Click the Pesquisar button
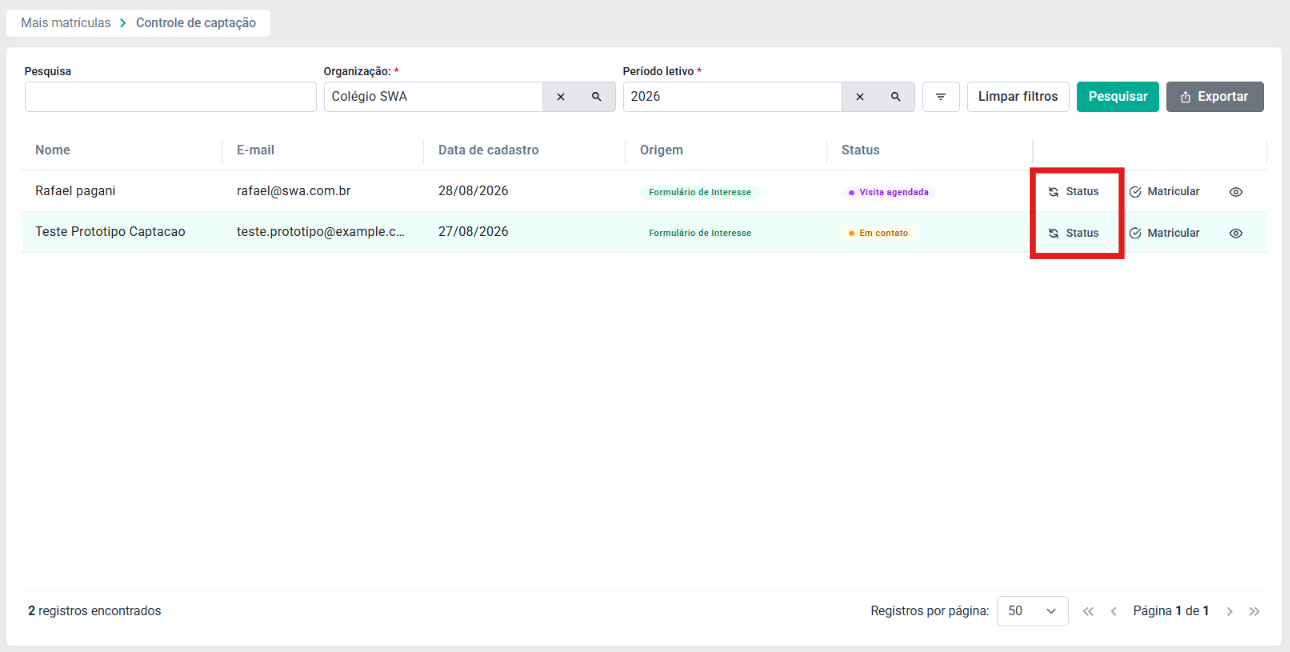The image size is (1290, 652). [1118, 97]
